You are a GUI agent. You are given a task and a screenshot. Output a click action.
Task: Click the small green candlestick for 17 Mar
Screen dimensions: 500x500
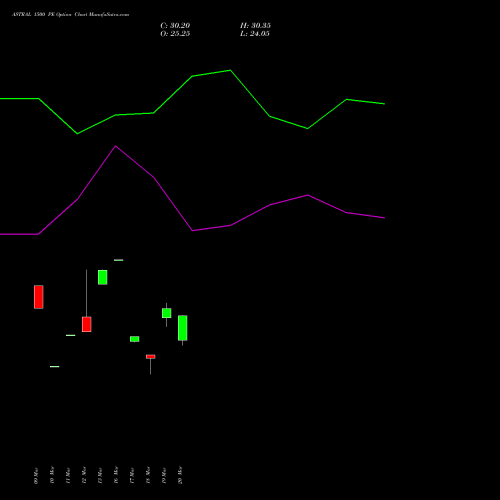[135, 339]
